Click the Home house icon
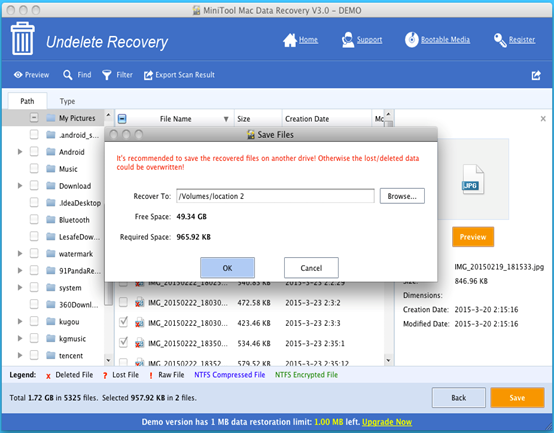 (290, 40)
